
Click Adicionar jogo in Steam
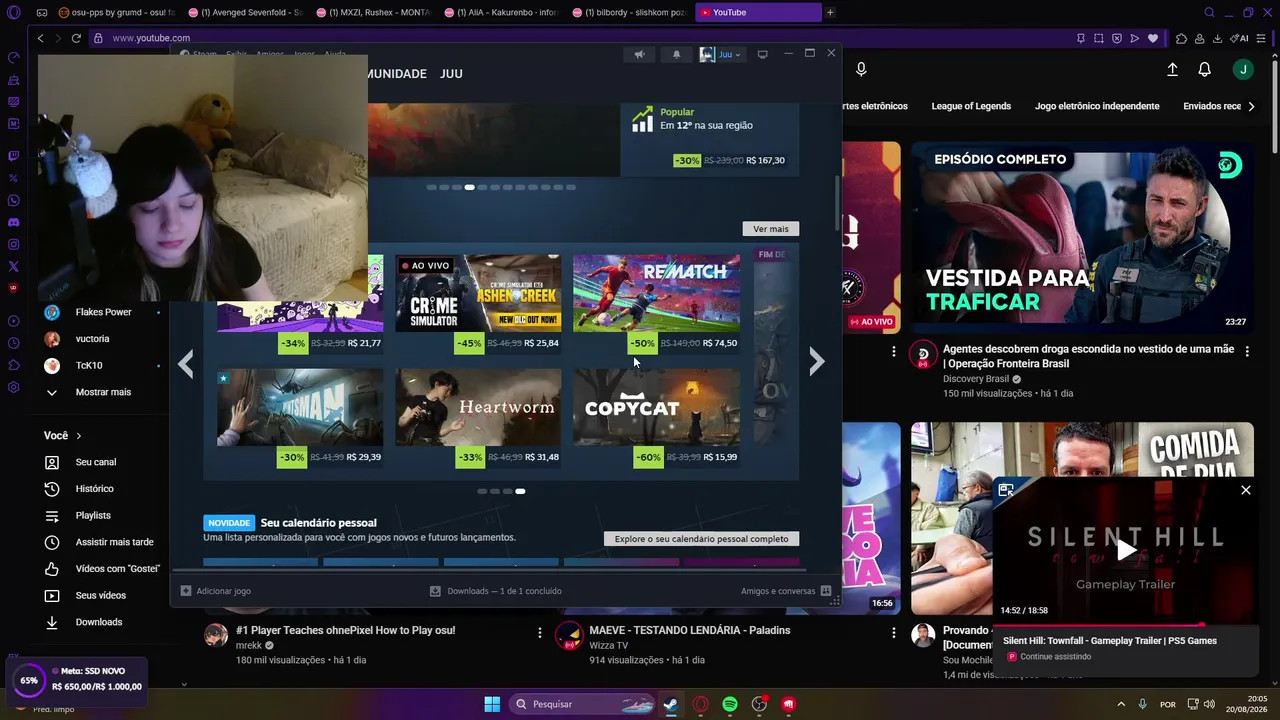[x=216, y=591]
